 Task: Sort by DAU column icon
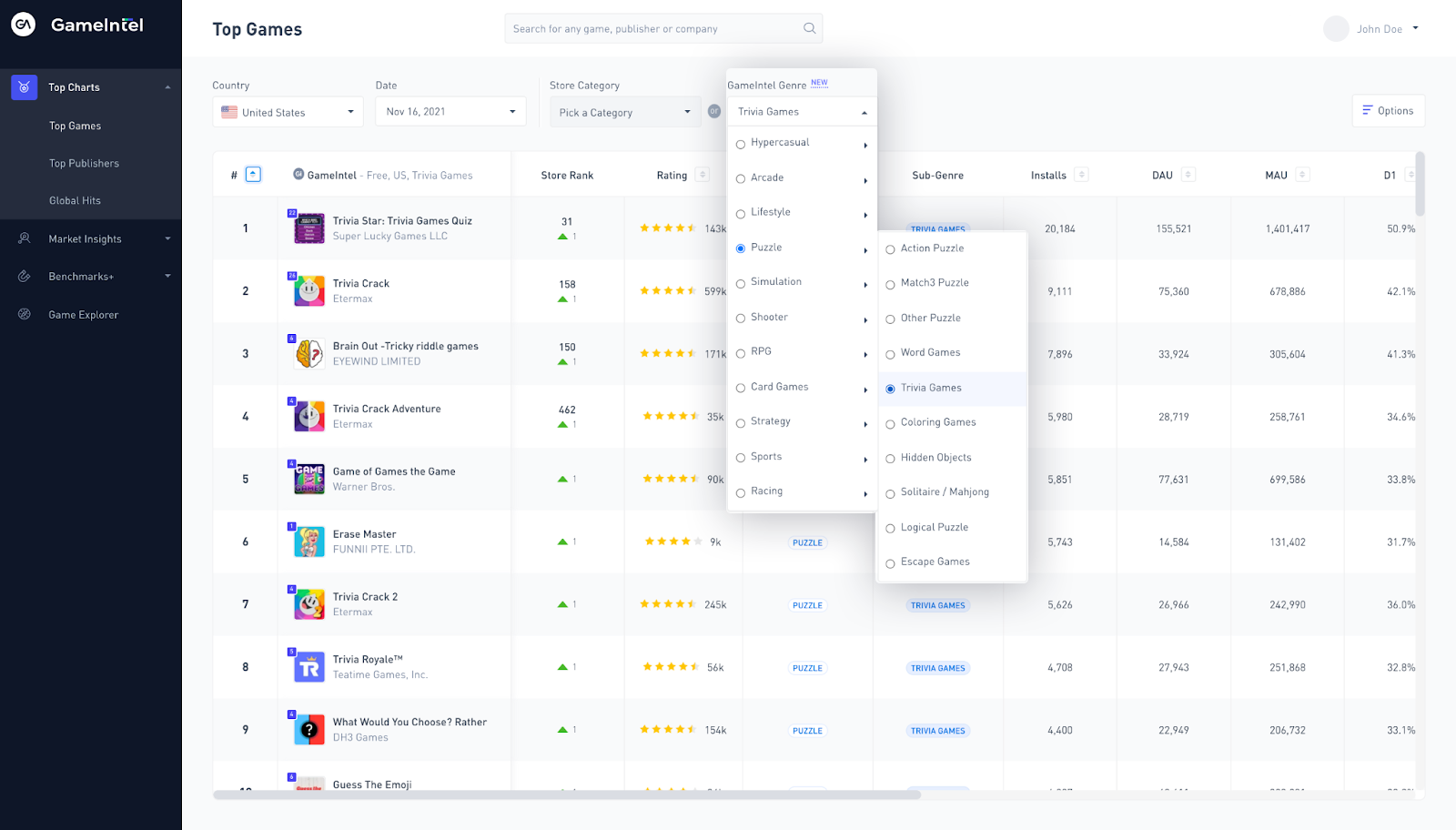1188,175
